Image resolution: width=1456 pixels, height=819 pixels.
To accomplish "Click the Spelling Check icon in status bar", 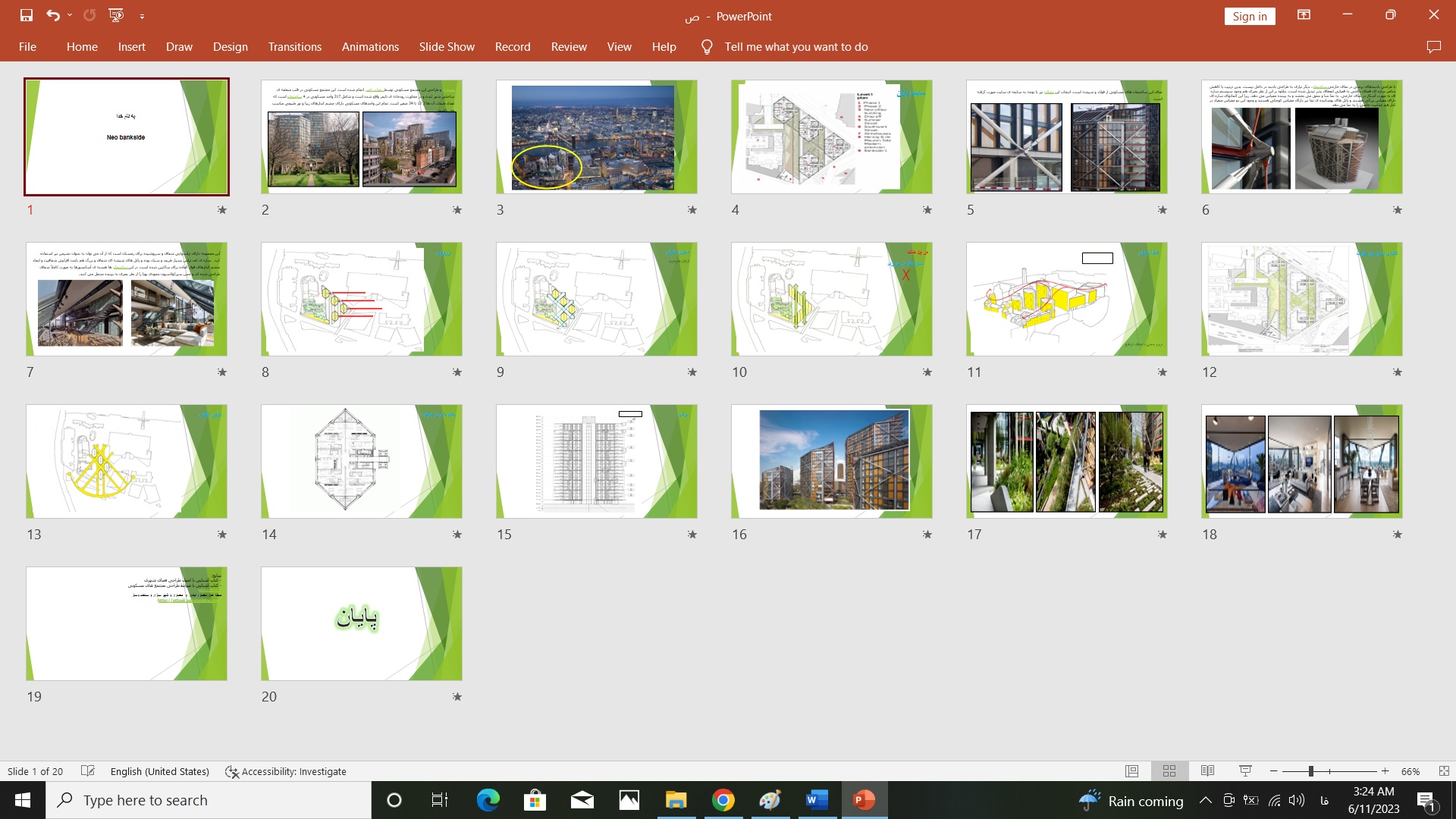I will click(x=88, y=771).
